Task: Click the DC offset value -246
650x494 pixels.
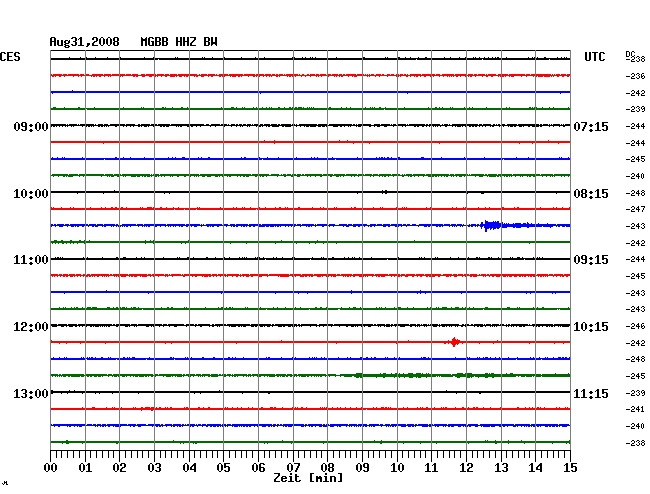Action: (x=635, y=326)
